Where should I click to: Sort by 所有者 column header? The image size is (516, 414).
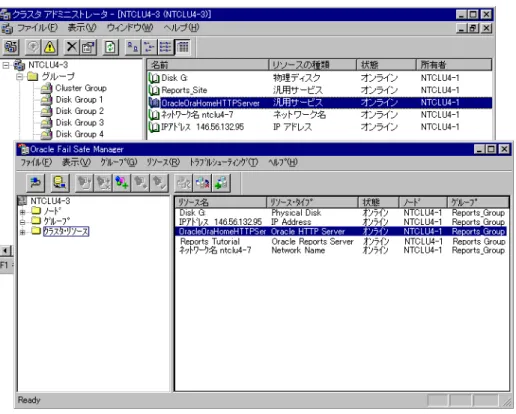454,65
